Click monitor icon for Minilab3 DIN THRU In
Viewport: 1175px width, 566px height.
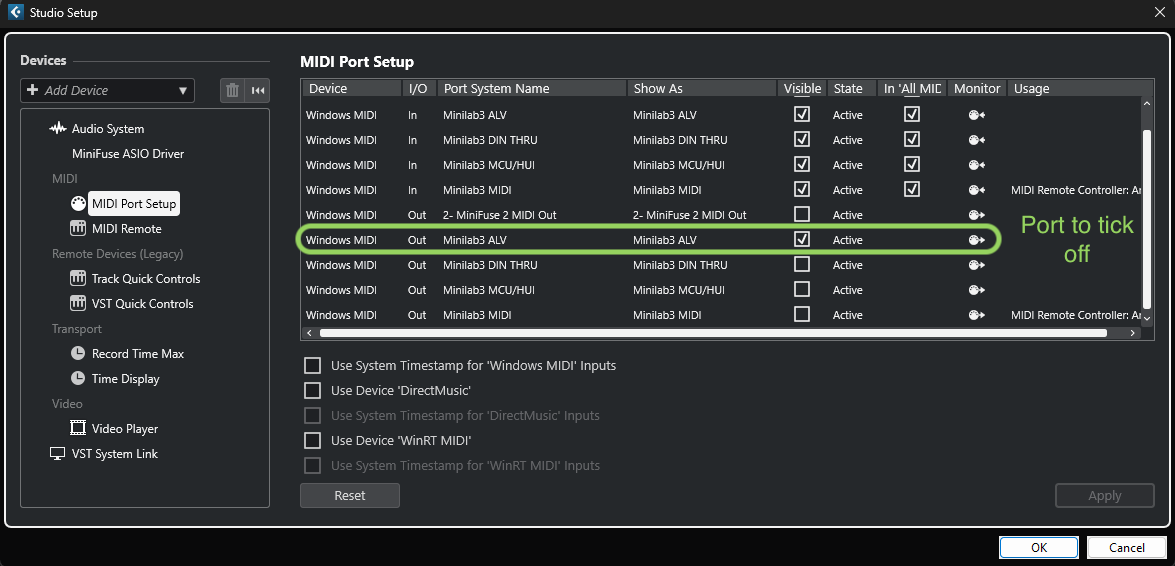coord(976,140)
